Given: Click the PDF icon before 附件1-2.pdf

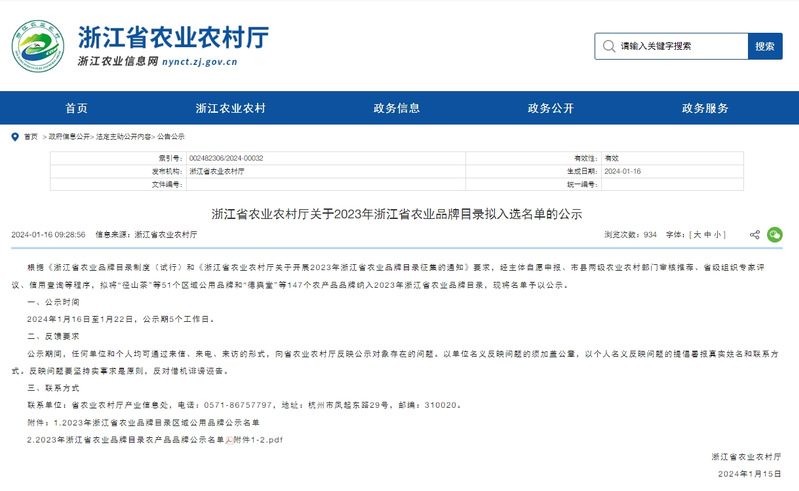Looking at the screenshot, I should [x=229, y=440].
